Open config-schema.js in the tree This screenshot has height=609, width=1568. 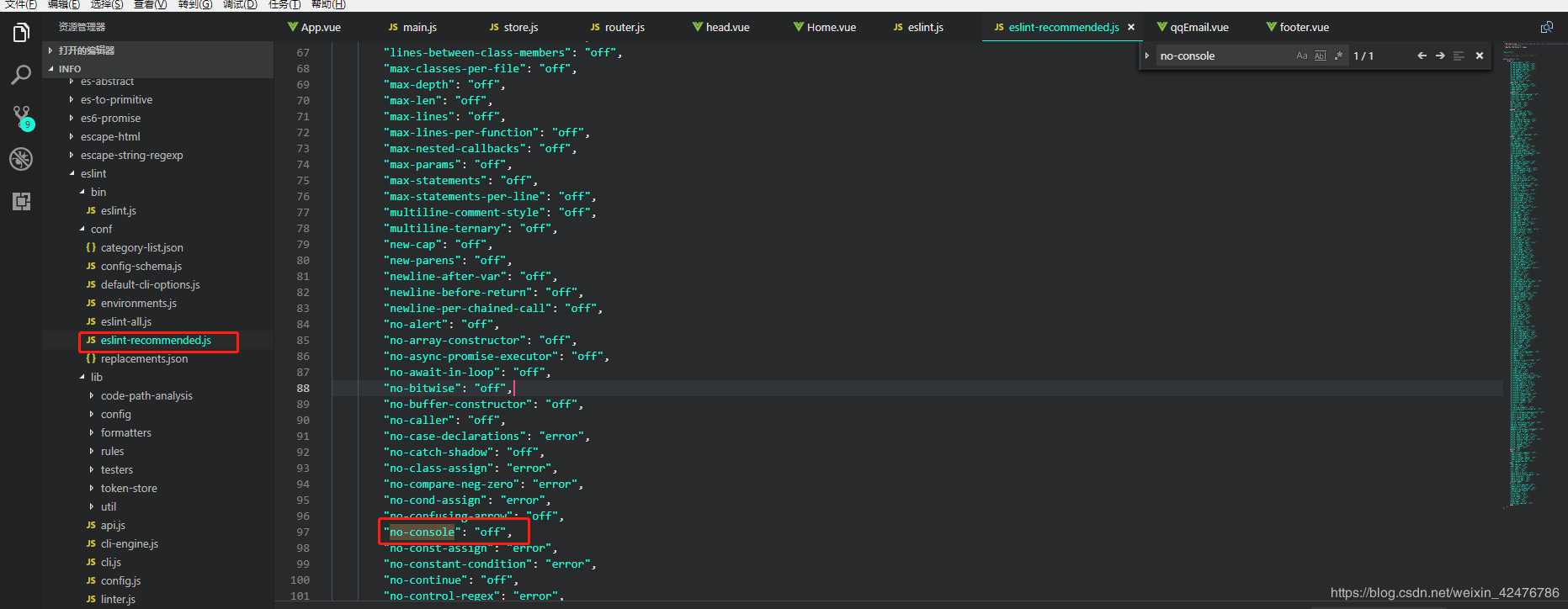141,266
